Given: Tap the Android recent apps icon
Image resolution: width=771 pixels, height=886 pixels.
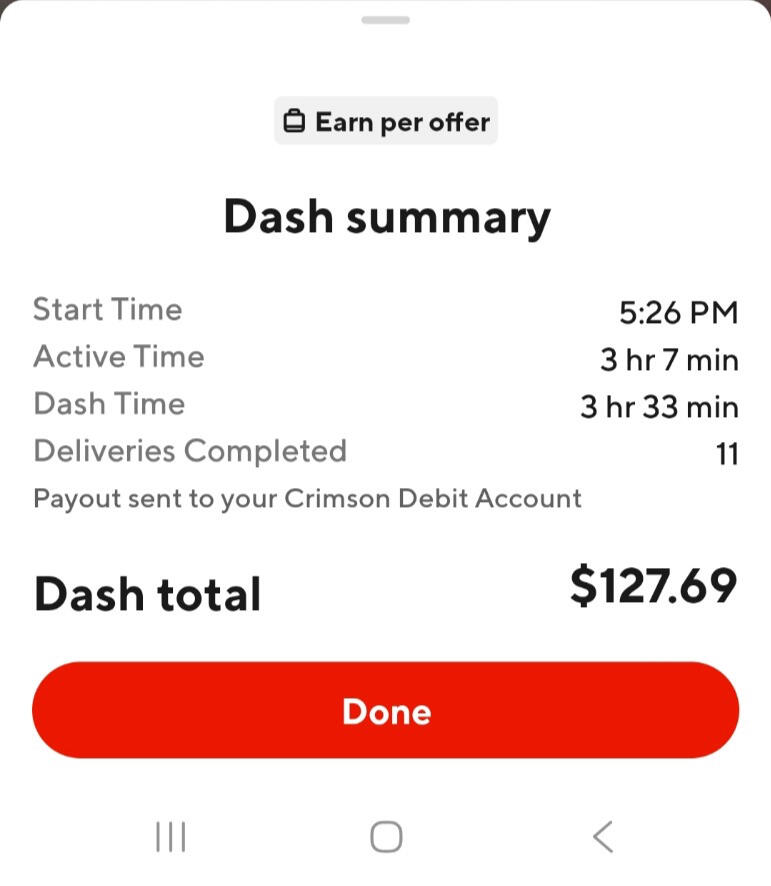Looking at the screenshot, I should pyautogui.click(x=171, y=836).
